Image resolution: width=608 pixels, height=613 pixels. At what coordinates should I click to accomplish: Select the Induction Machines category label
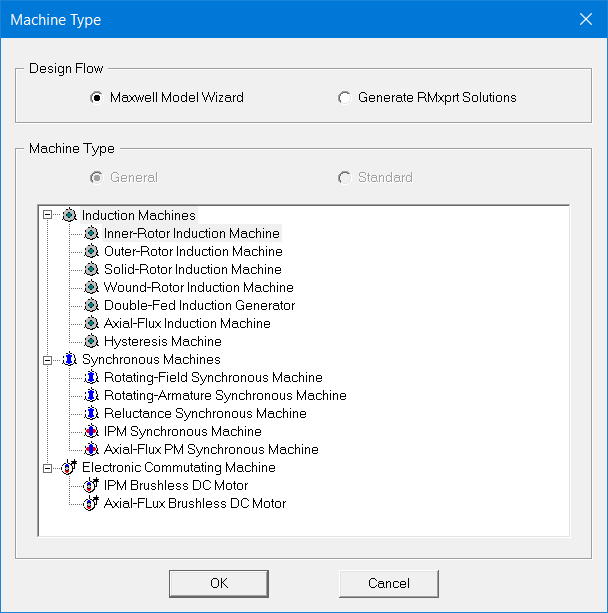(x=138, y=215)
